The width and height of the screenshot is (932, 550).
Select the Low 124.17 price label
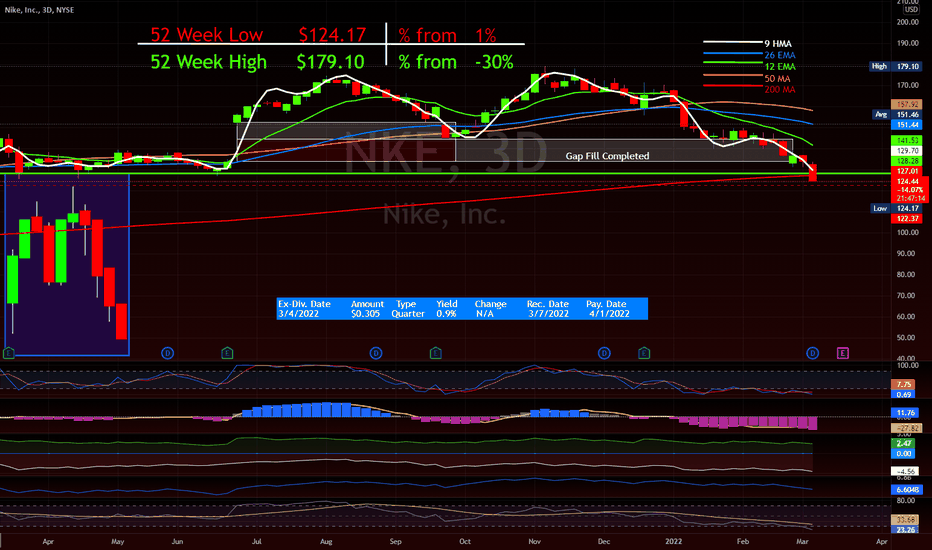[x=896, y=208]
